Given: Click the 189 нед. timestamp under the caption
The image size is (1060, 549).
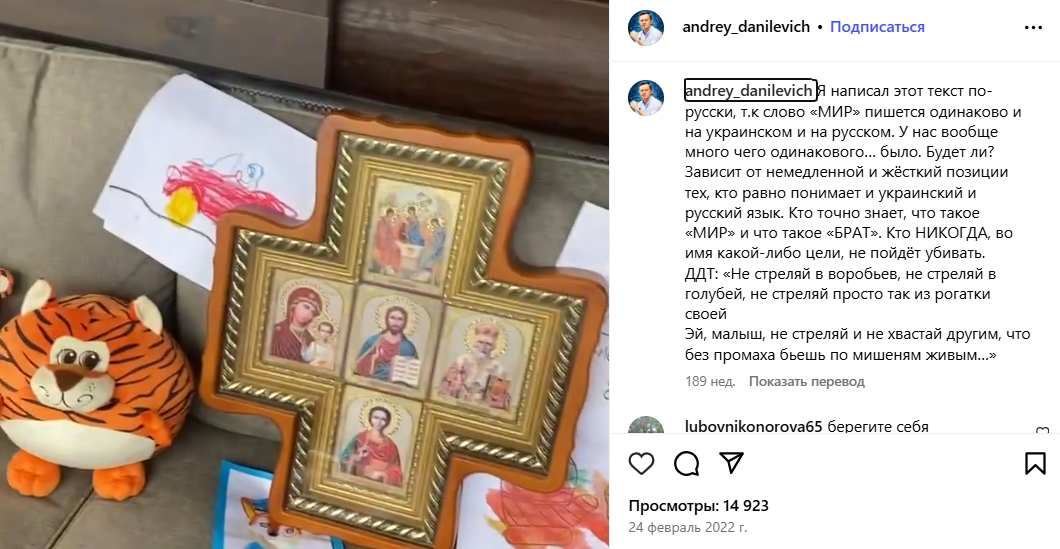Looking at the screenshot, I should pyautogui.click(x=710, y=381).
